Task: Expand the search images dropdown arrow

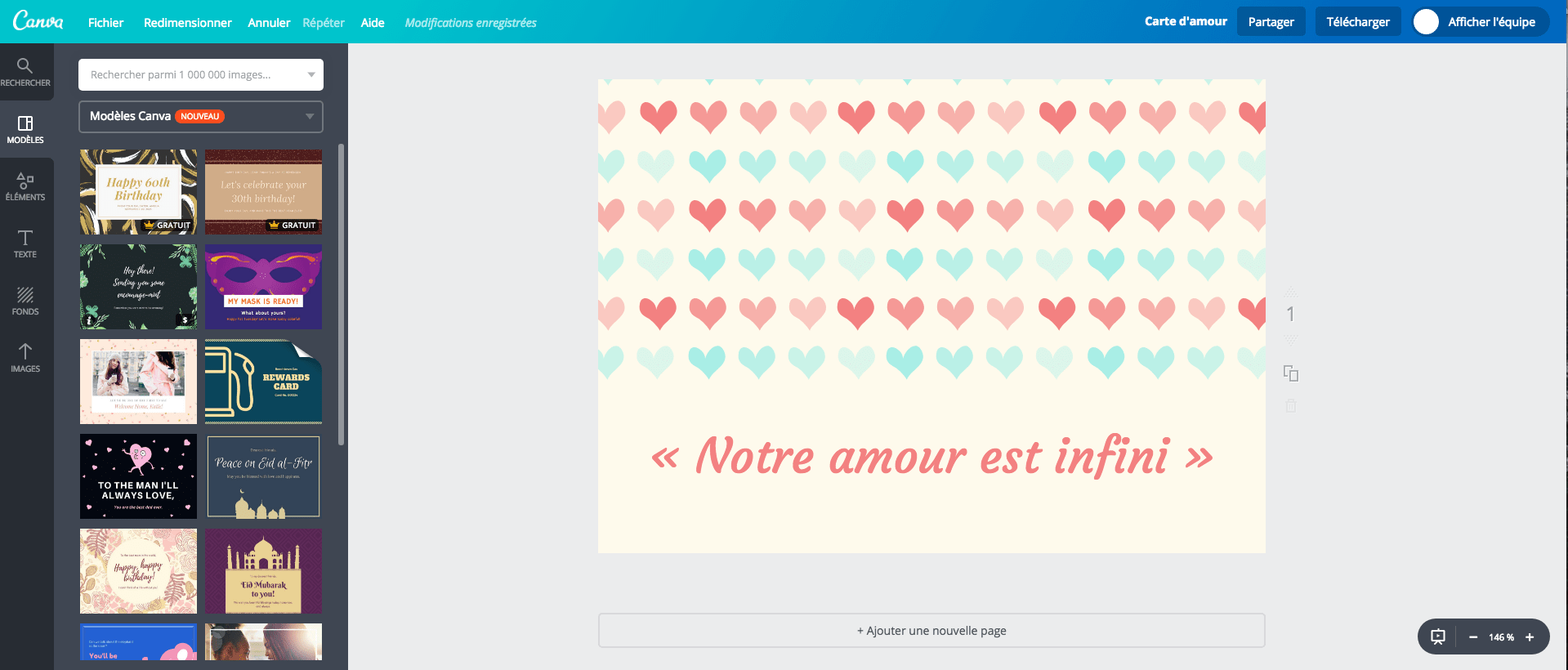Action: pos(310,74)
